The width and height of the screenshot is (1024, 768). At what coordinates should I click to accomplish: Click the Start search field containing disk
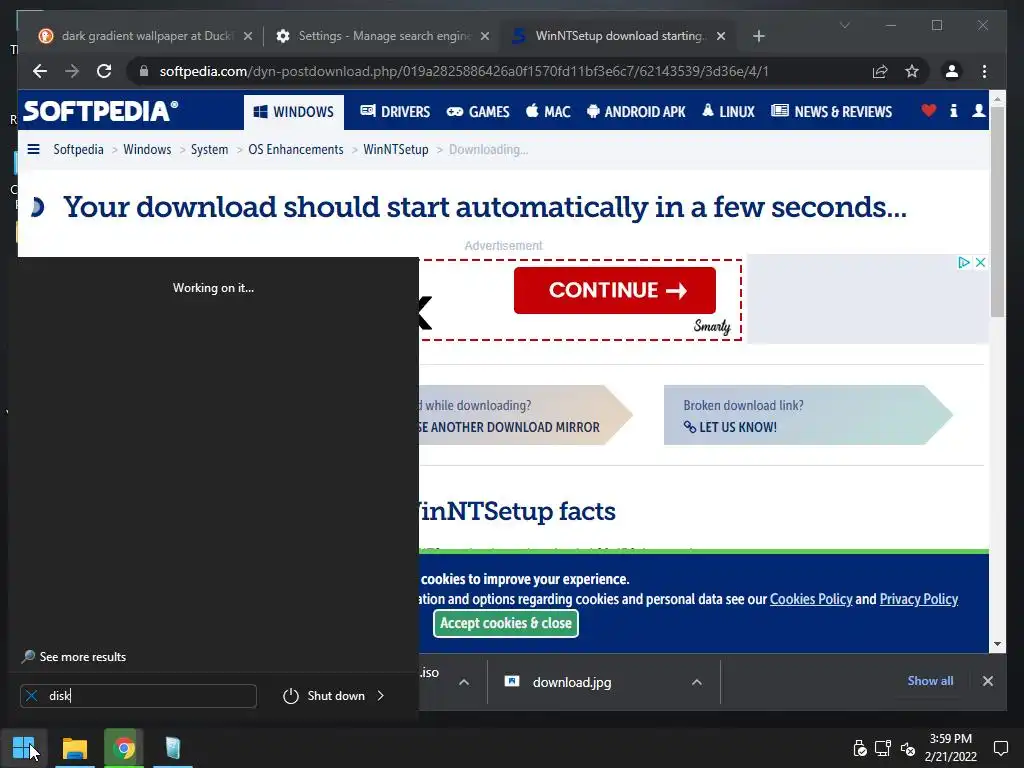click(138, 696)
